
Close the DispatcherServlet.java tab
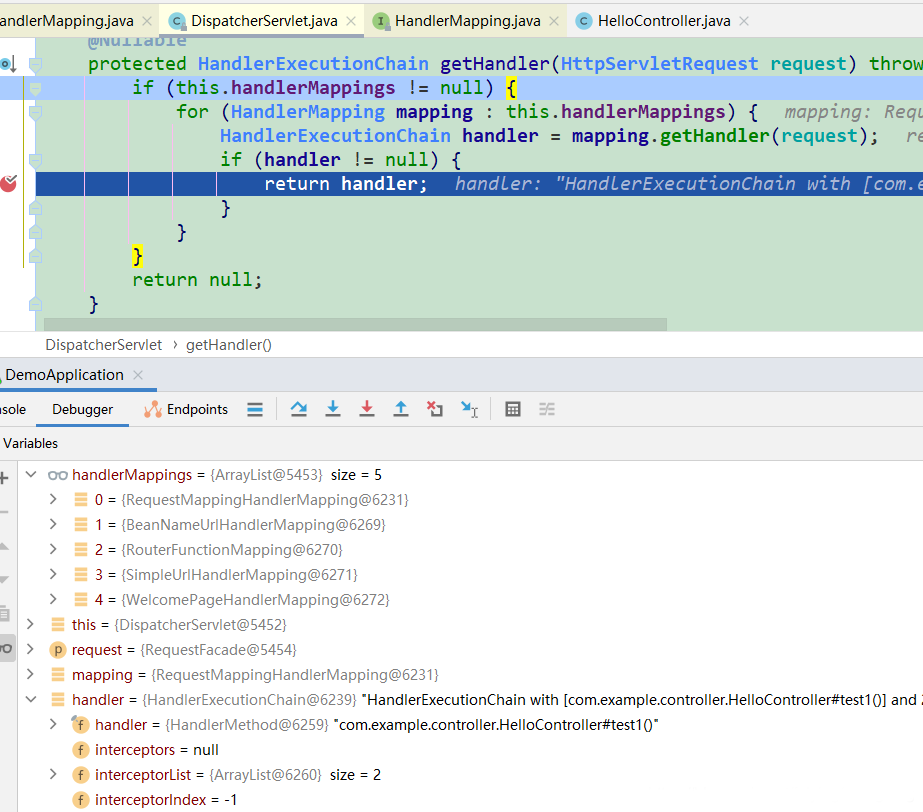351,21
